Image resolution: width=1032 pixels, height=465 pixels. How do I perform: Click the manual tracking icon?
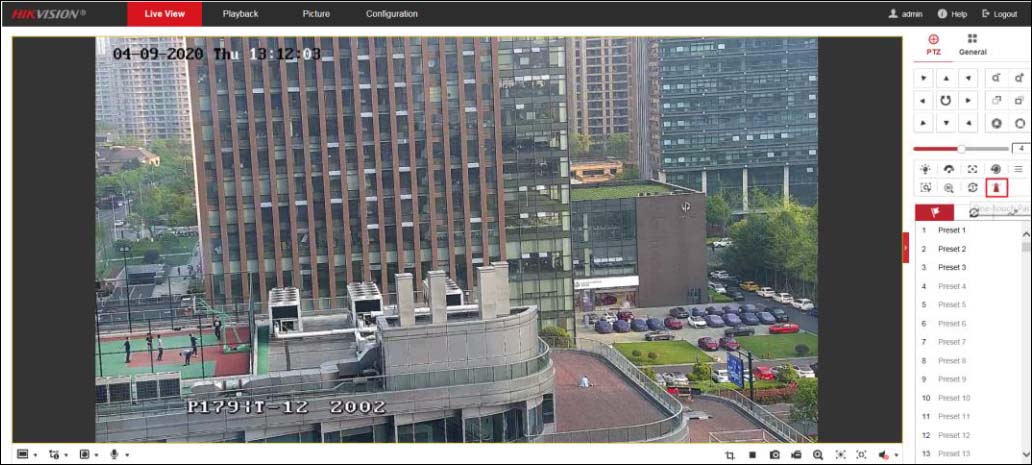tap(925, 187)
